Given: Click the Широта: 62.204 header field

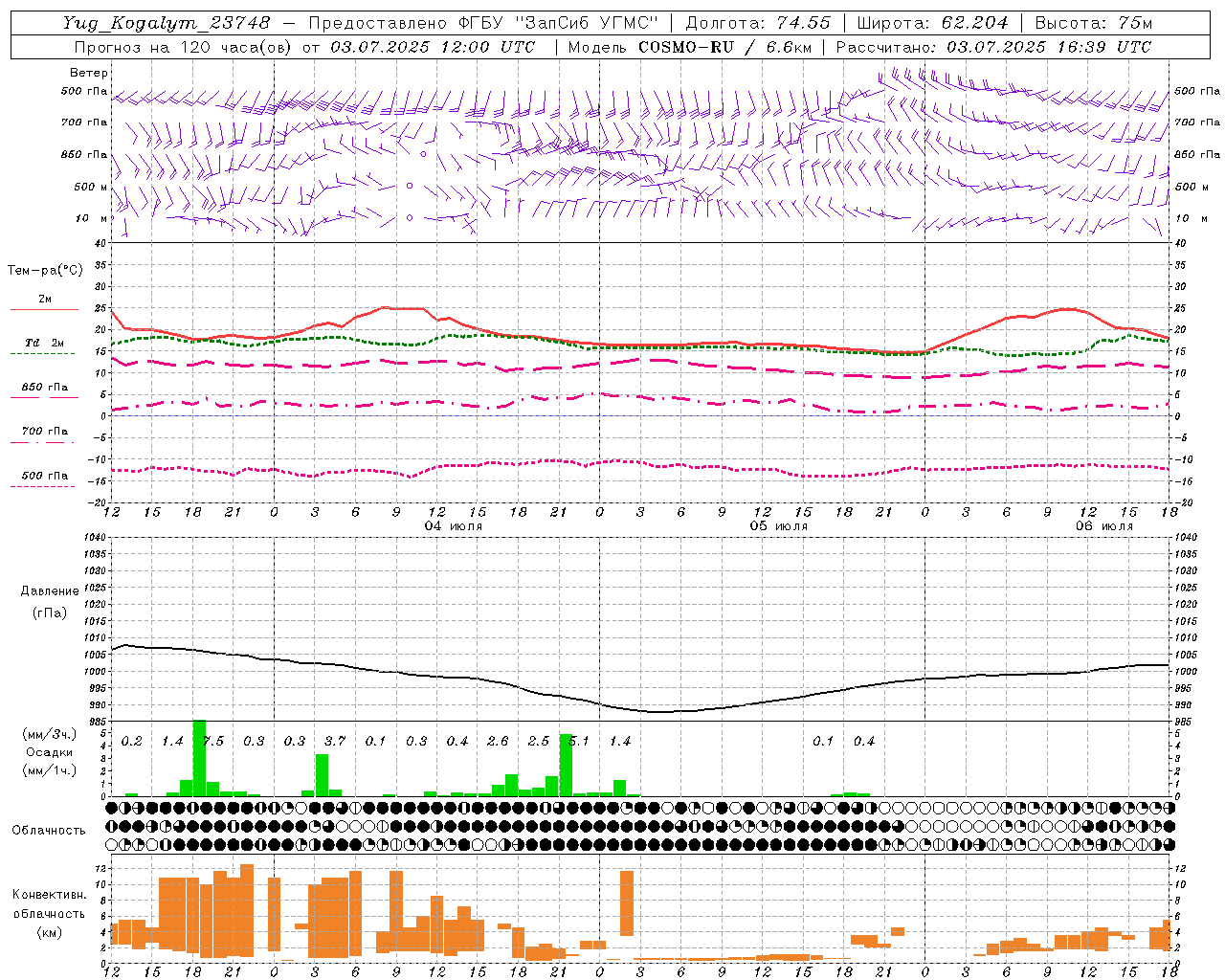Looking at the screenshot, I should click(932, 23).
